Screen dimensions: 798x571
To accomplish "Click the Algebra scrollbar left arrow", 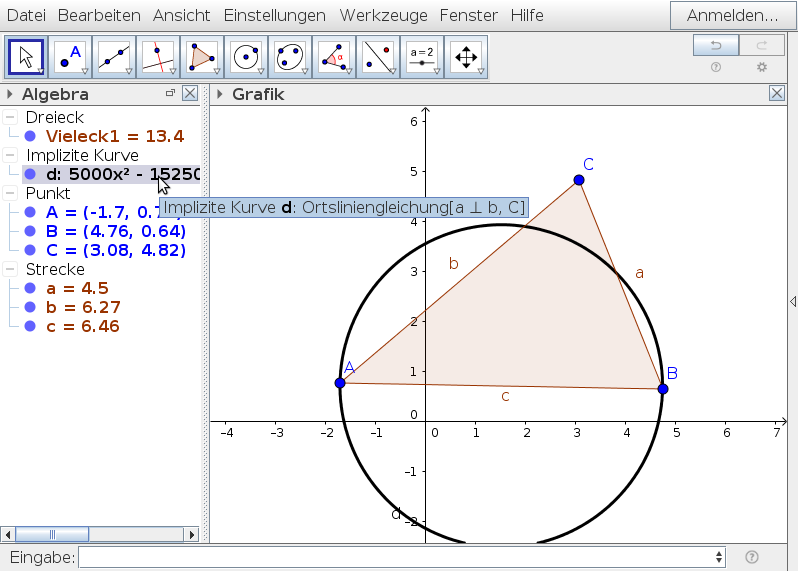I will click(x=8, y=534).
